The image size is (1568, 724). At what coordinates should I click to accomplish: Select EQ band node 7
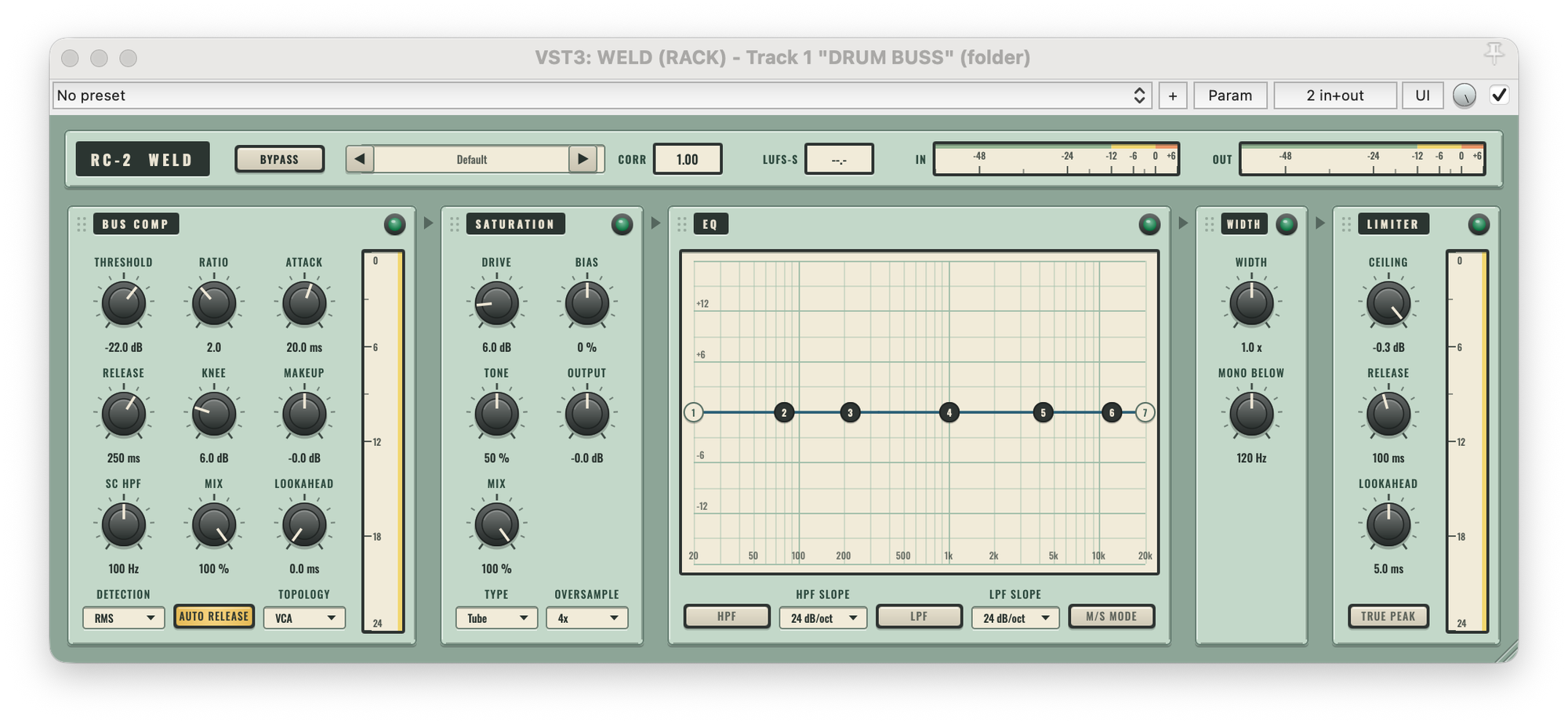1145,412
